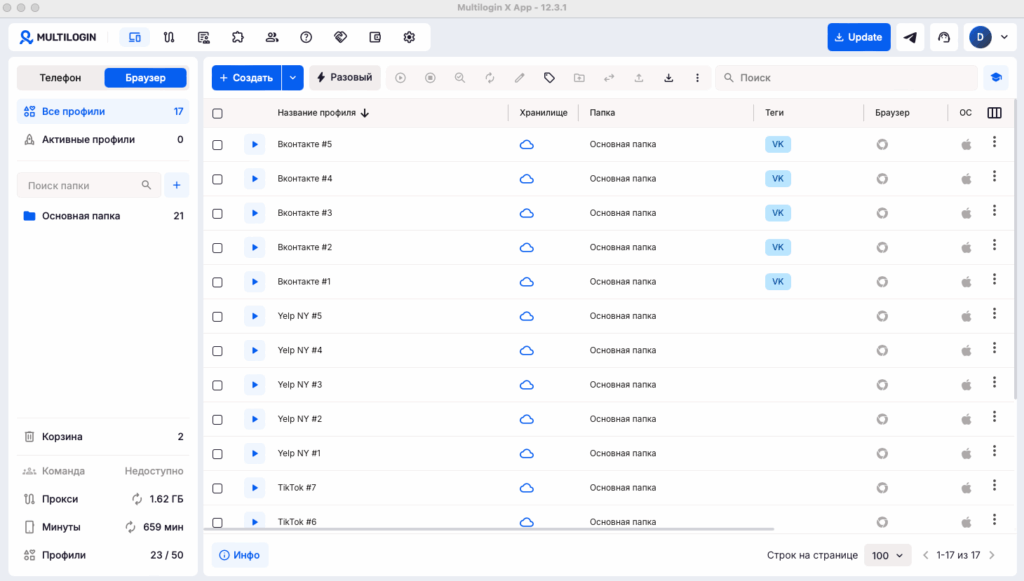Tick the checkbox for TikTok #7
Viewport: 1024px width, 581px height.
point(217,488)
